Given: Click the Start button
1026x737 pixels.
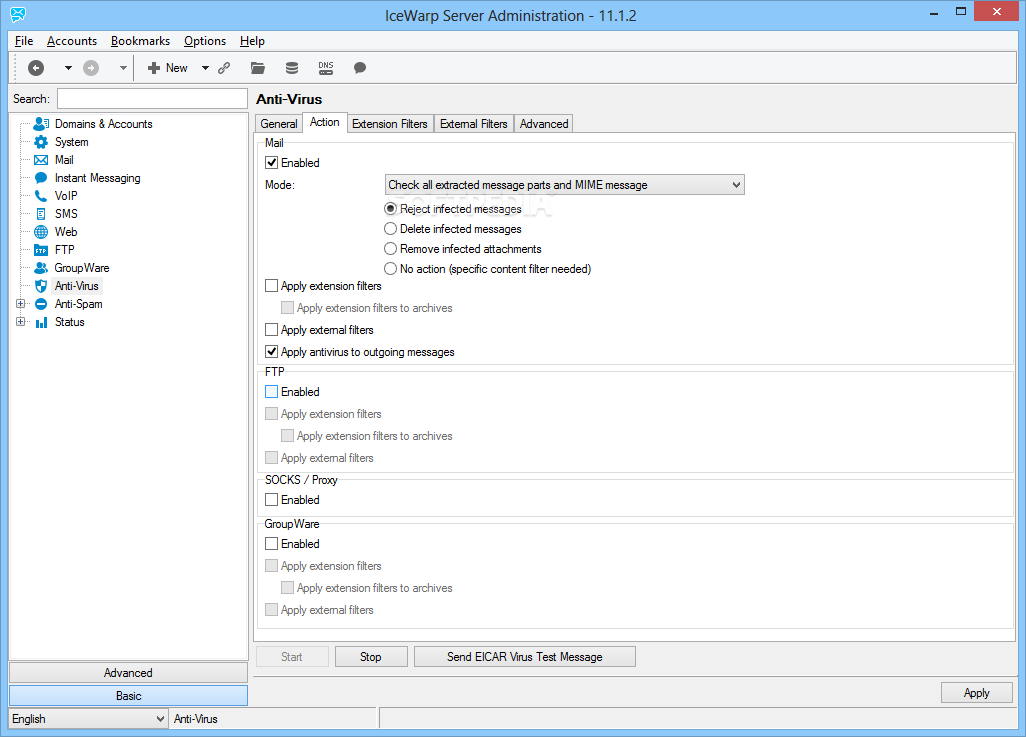Looking at the screenshot, I should tap(292, 657).
